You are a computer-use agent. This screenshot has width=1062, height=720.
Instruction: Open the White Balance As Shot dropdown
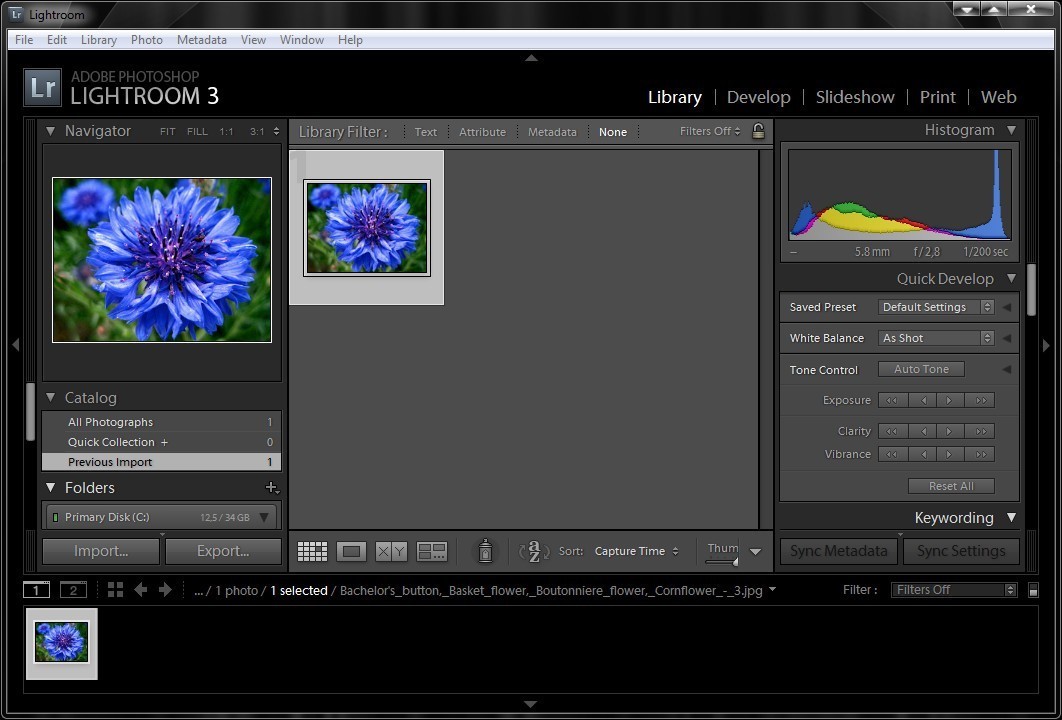click(936, 338)
